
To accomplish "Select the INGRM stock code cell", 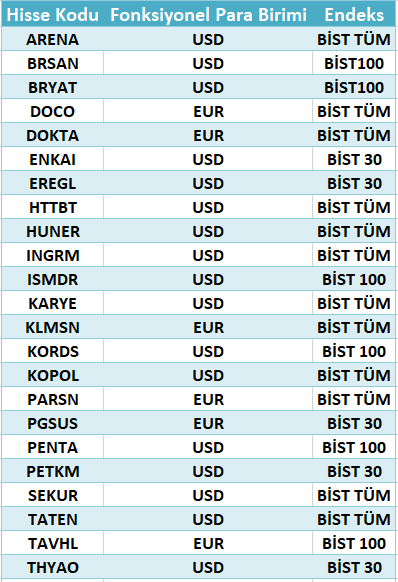I will [53, 255].
